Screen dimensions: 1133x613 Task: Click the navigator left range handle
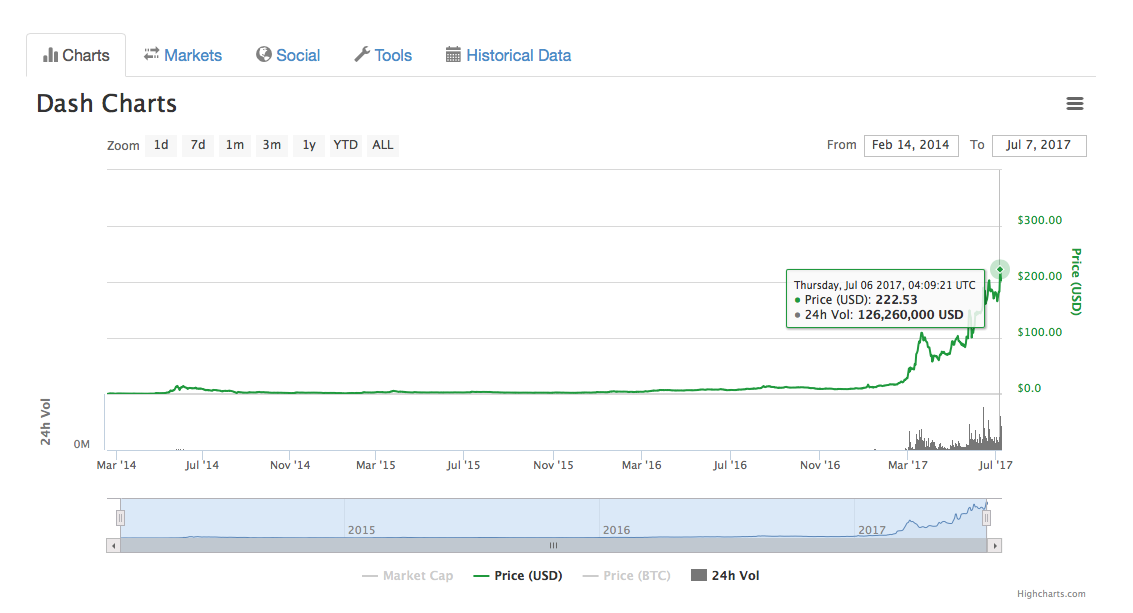[x=121, y=518]
